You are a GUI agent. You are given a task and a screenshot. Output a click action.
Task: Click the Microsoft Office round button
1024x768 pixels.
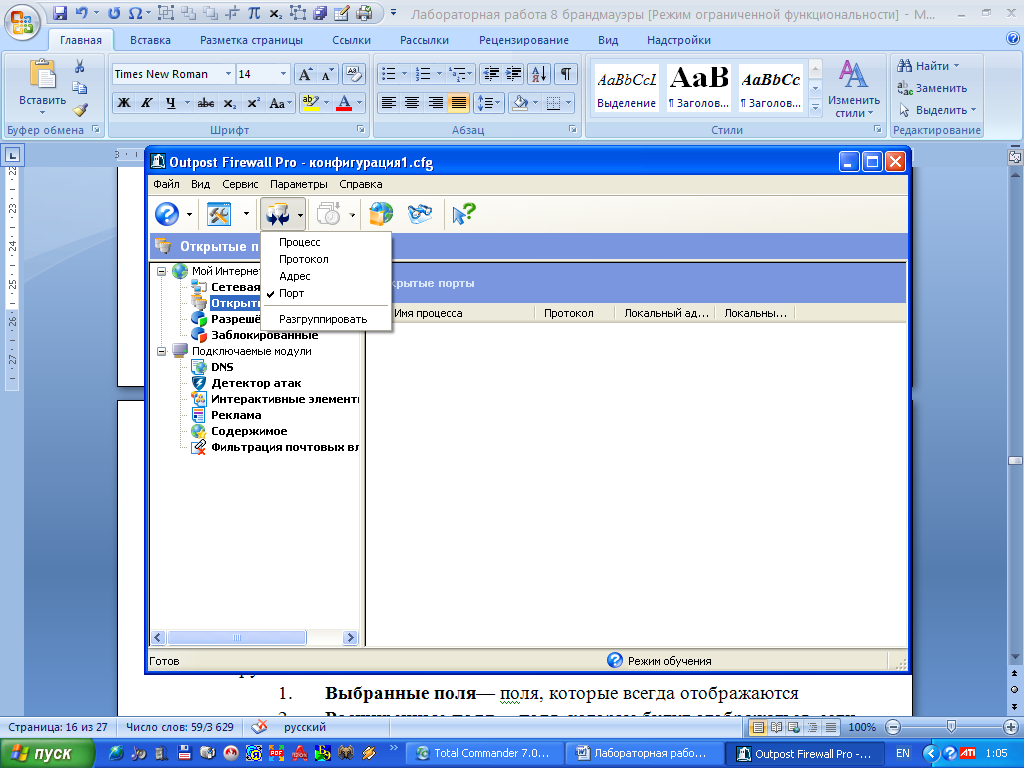coord(22,22)
